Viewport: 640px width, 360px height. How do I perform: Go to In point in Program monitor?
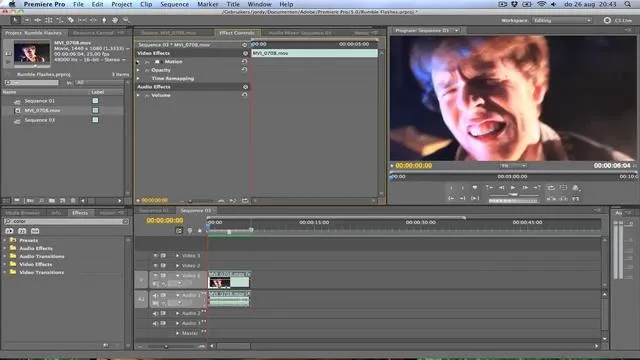(451, 198)
